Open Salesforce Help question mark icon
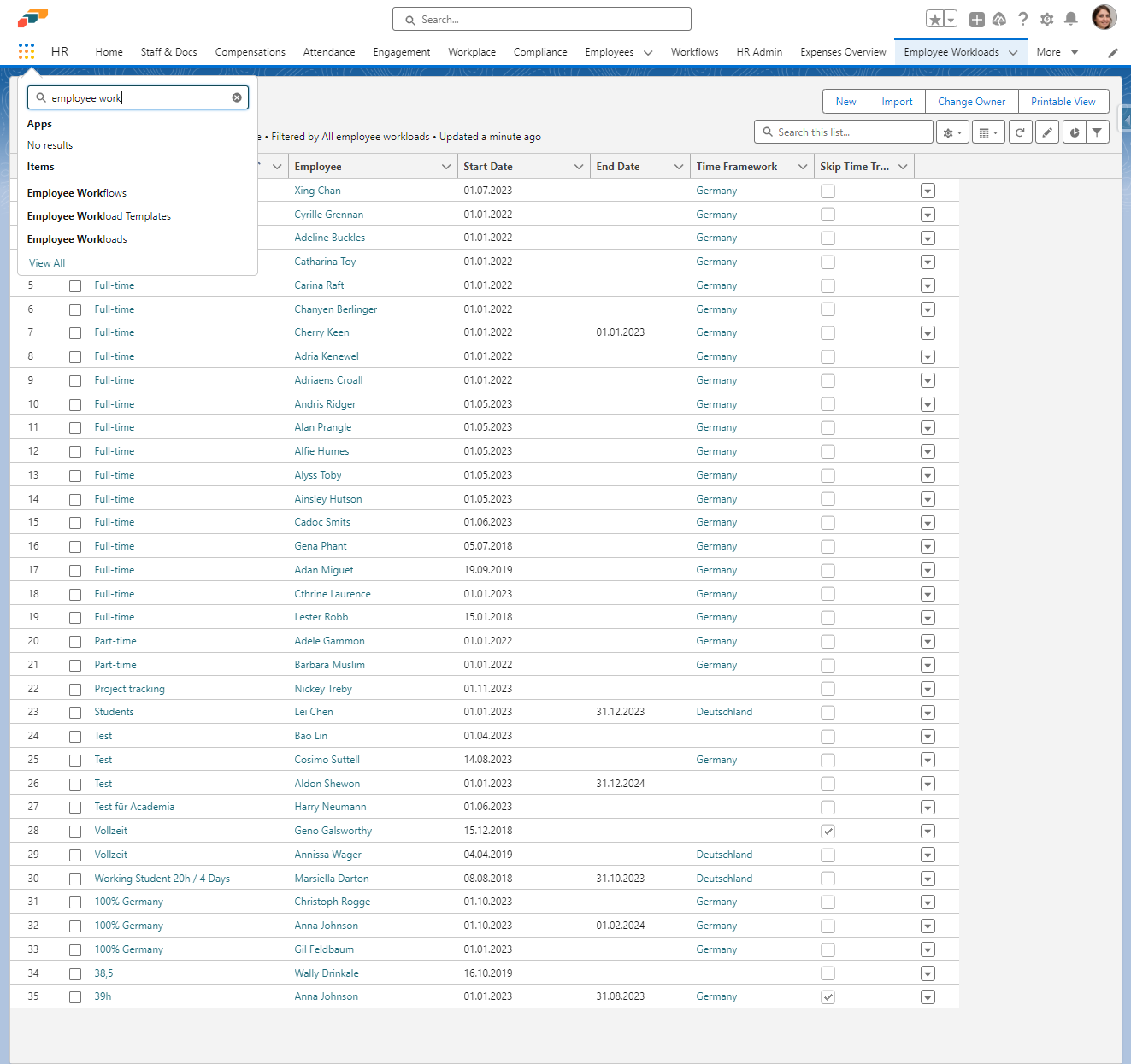Image resolution: width=1131 pixels, height=1064 pixels. (1022, 19)
